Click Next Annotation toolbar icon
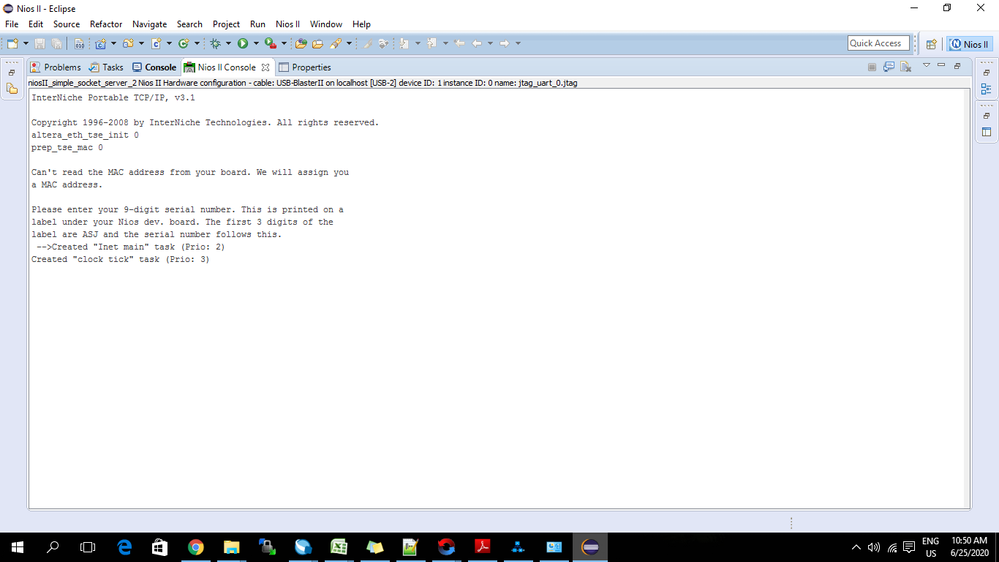The height and width of the screenshot is (562, 999). 404,43
